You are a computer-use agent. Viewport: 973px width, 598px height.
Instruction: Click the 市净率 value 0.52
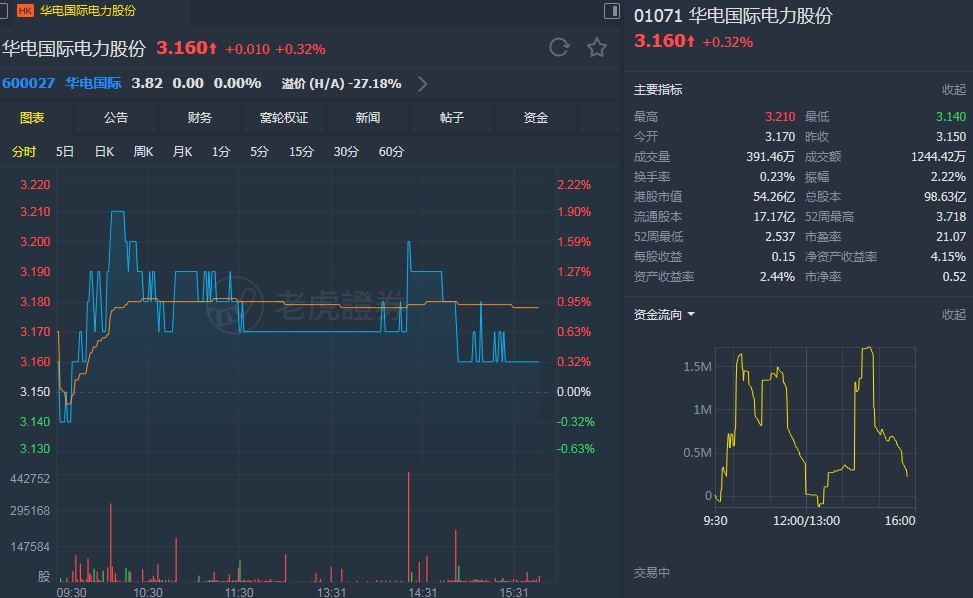954,277
